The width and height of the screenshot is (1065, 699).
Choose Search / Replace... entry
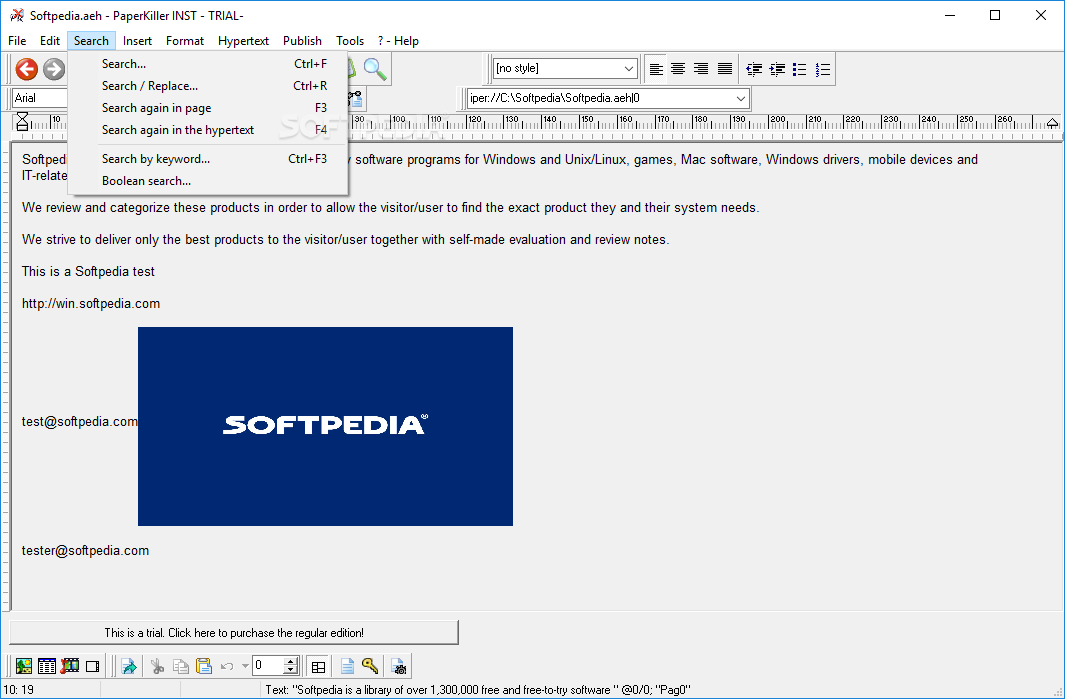[208, 86]
